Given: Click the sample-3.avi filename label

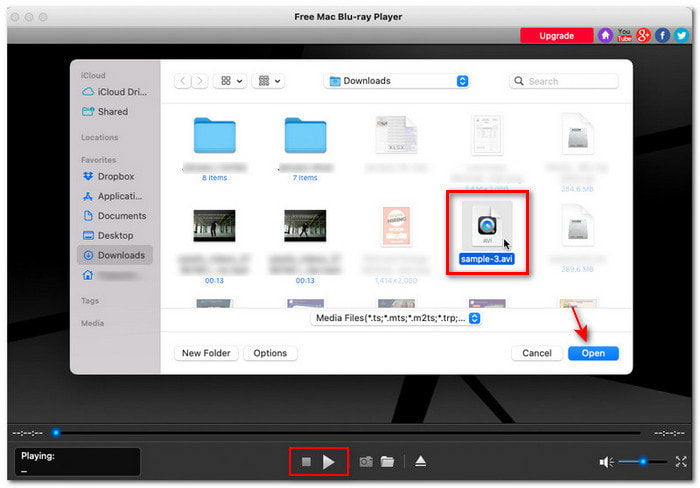Looking at the screenshot, I should pyautogui.click(x=487, y=259).
